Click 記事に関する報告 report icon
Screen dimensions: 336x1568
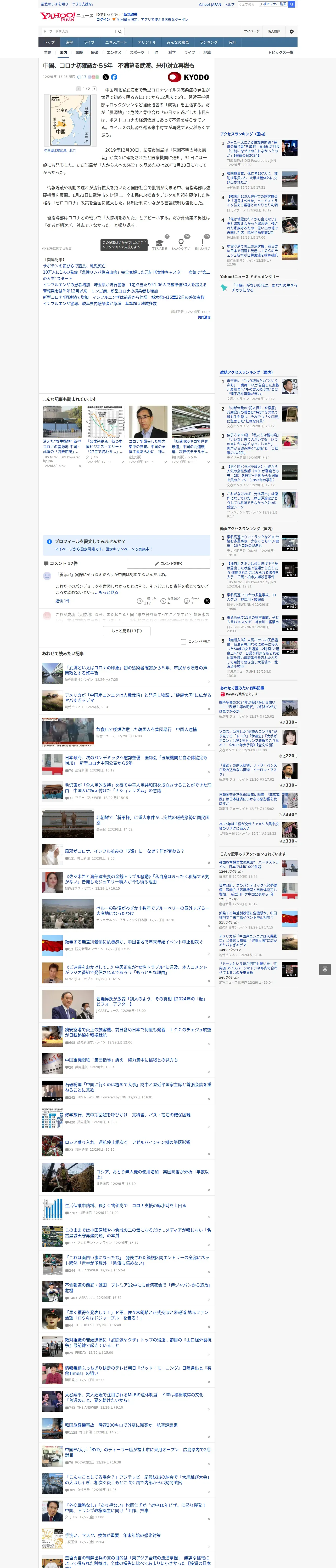[x=57, y=248]
